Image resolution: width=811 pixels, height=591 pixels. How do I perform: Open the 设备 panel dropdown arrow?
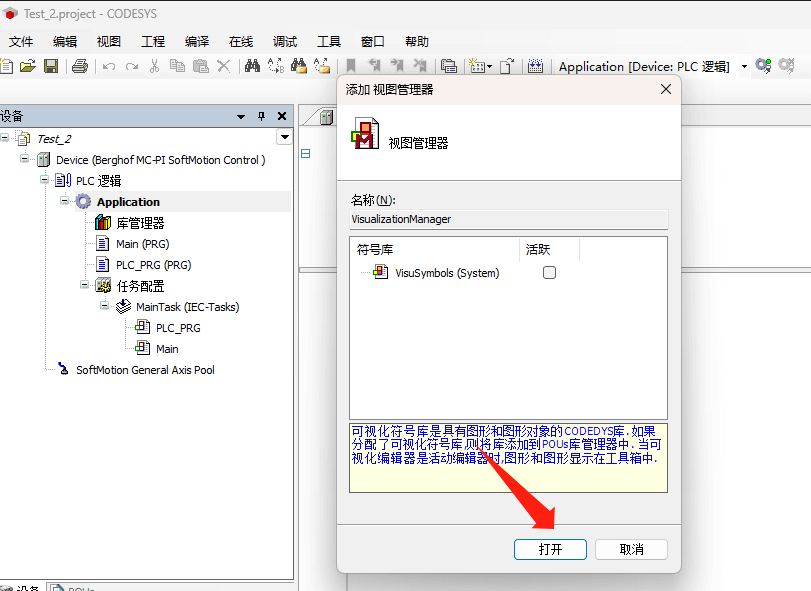click(241, 116)
